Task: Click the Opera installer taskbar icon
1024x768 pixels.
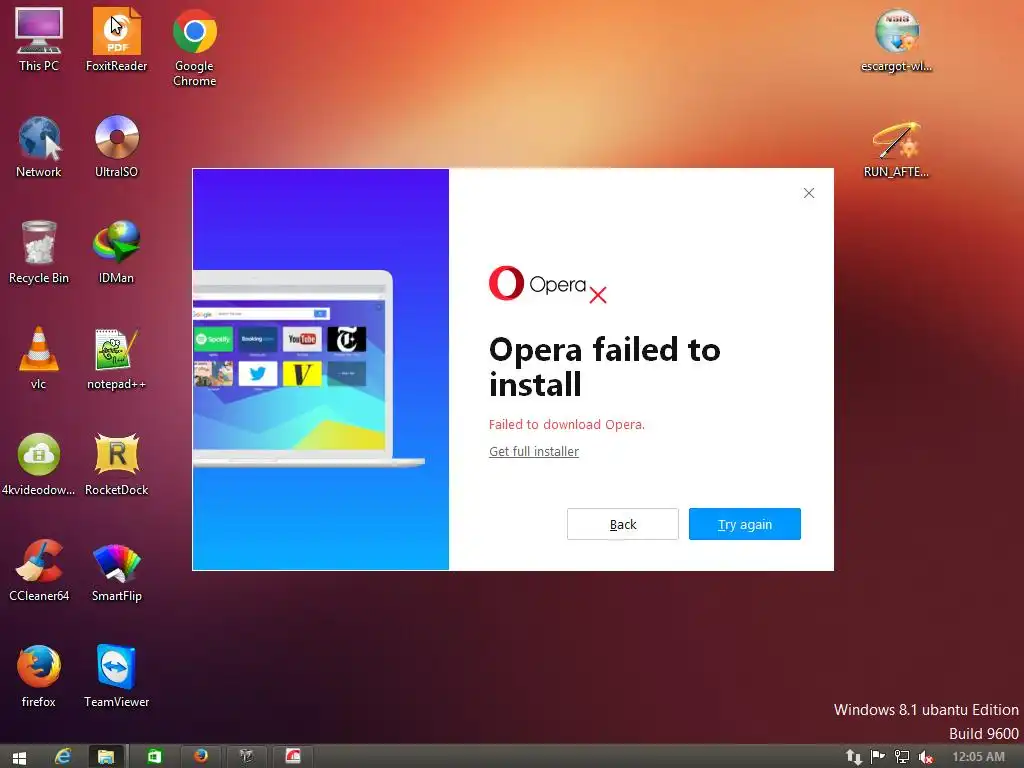Action: pyautogui.click(x=293, y=756)
